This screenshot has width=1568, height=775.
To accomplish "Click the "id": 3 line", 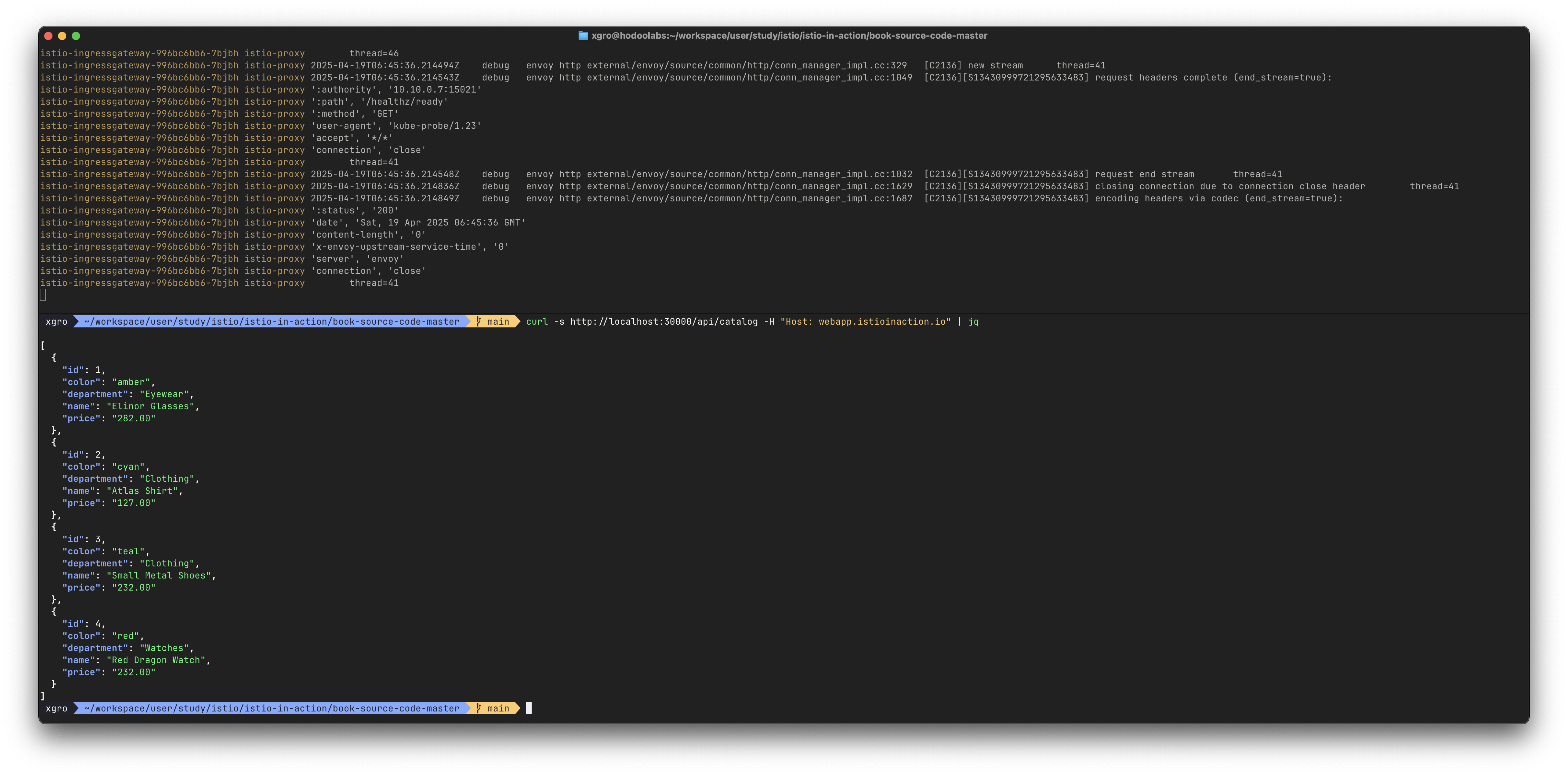I will (84, 539).
